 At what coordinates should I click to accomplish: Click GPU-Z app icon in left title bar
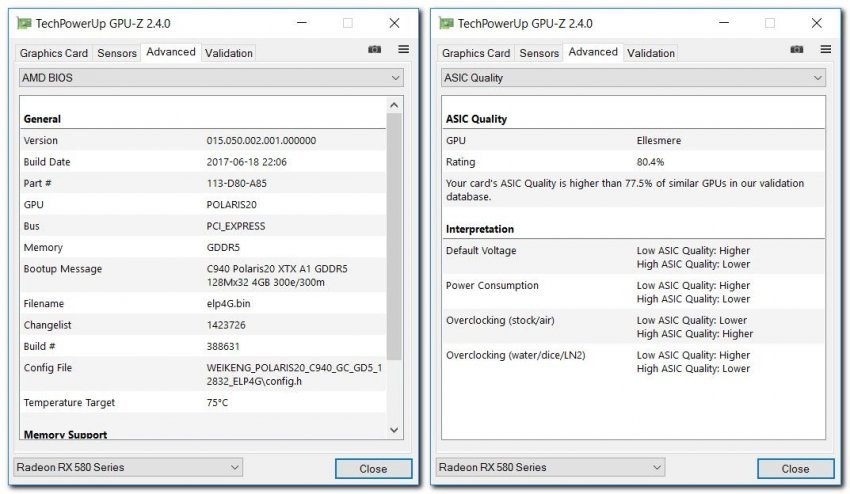pos(23,23)
